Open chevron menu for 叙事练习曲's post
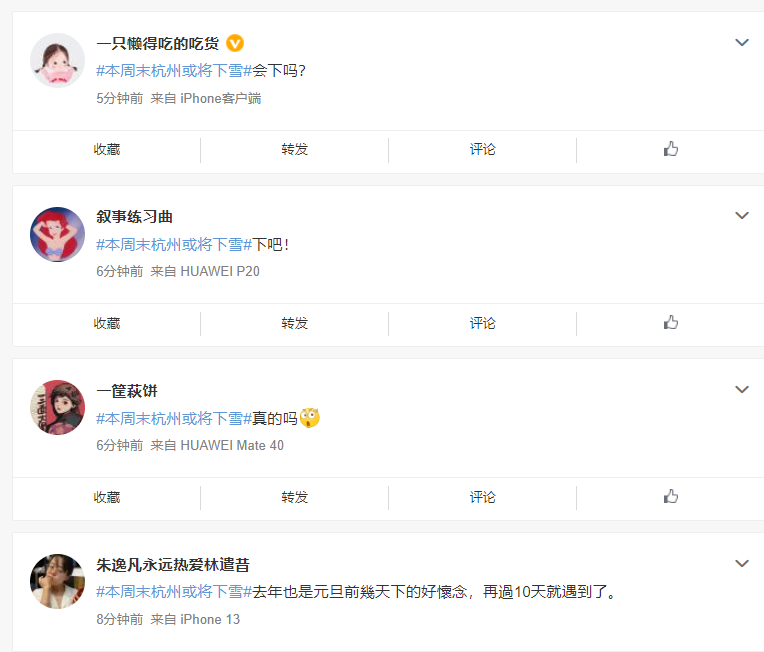The width and height of the screenshot is (764, 652). pyautogui.click(x=742, y=216)
